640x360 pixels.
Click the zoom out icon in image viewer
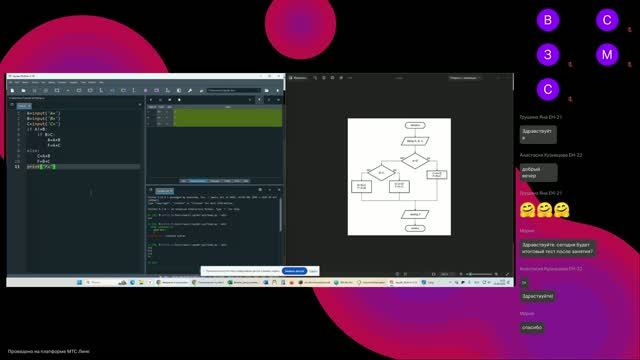[x=461, y=274]
